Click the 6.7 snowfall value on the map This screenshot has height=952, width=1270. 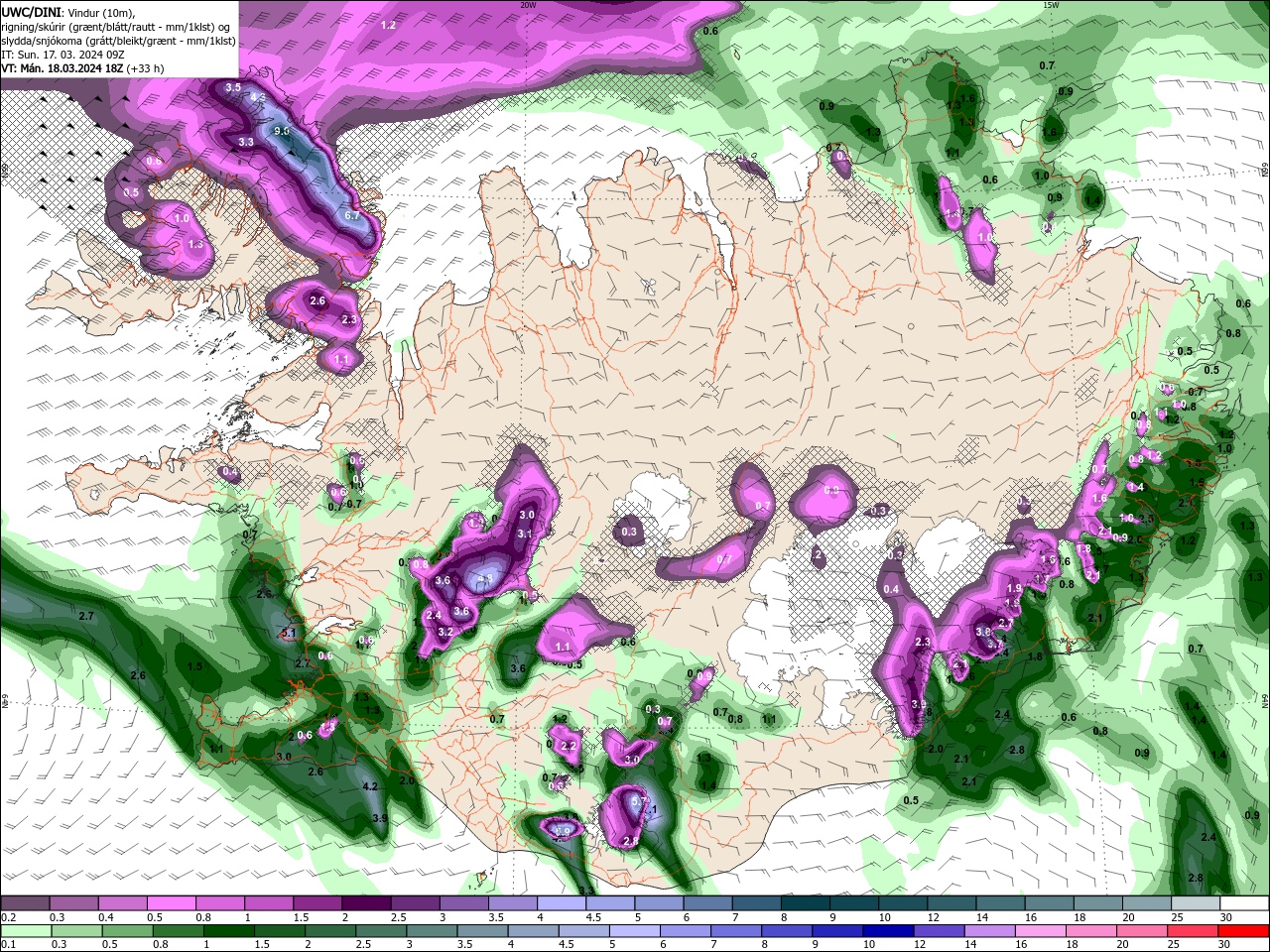(x=351, y=215)
